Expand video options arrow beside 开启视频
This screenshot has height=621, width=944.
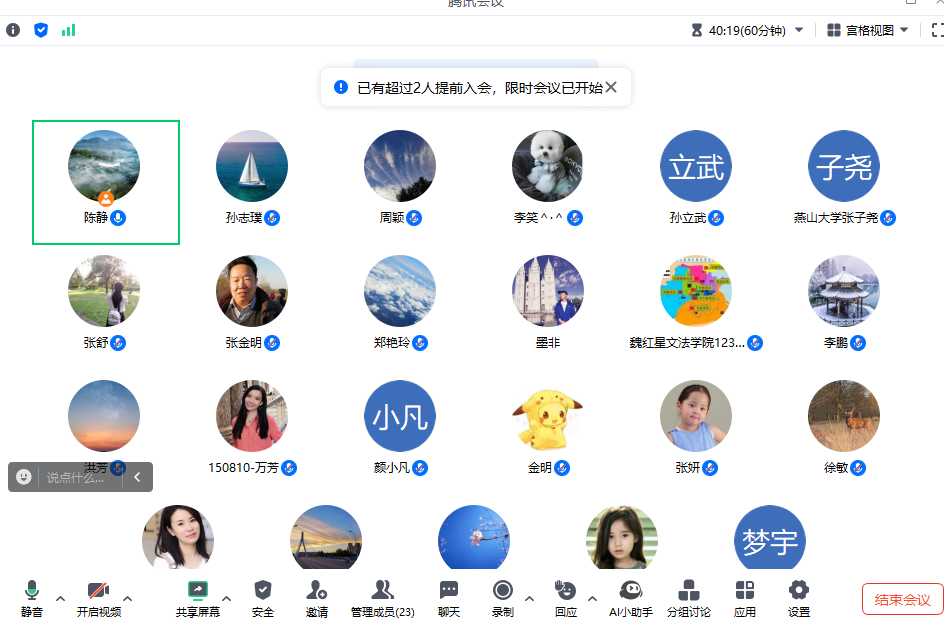(x=127, y=599)
